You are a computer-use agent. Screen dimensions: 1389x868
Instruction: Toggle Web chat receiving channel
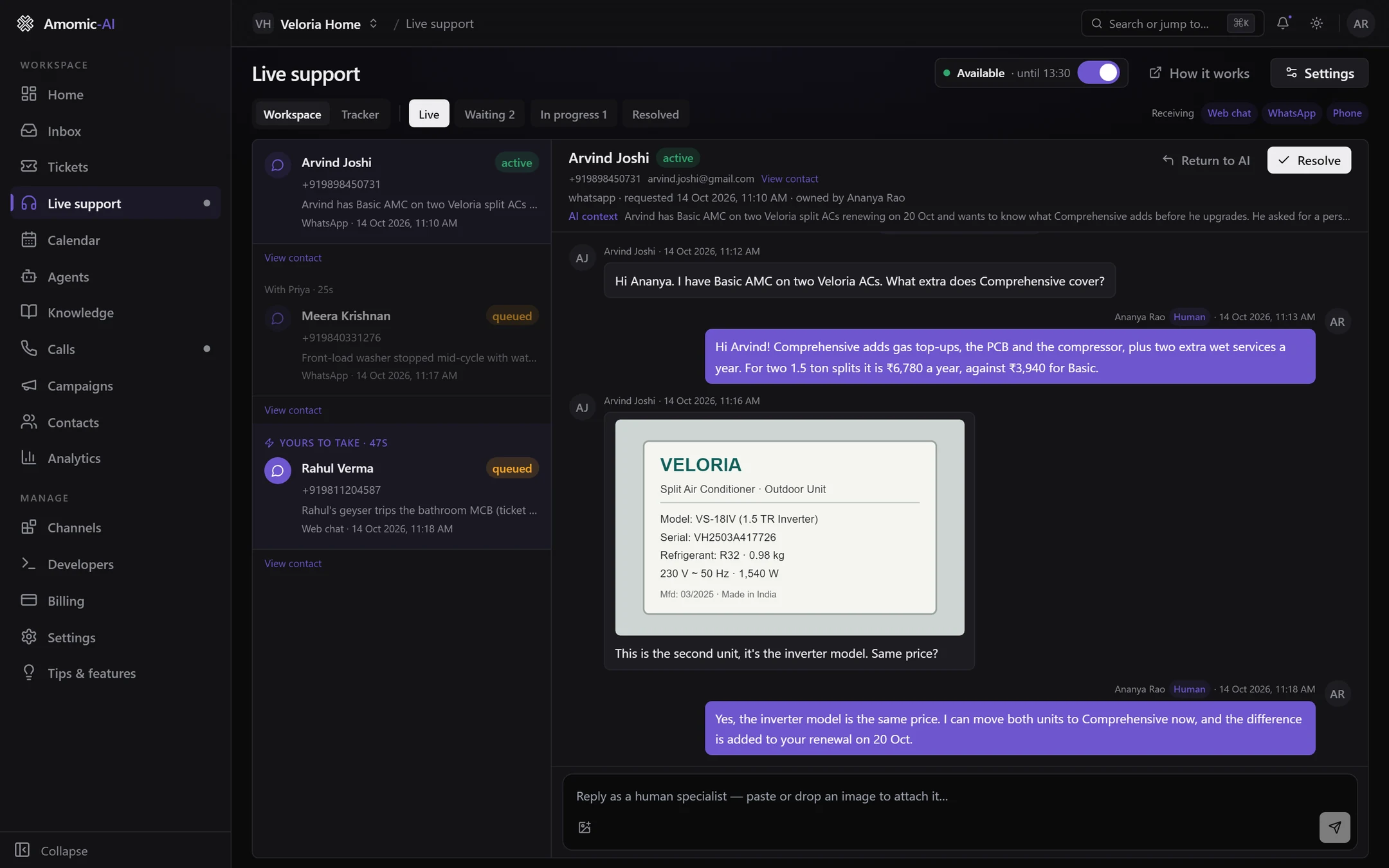tap(1229, 113)
